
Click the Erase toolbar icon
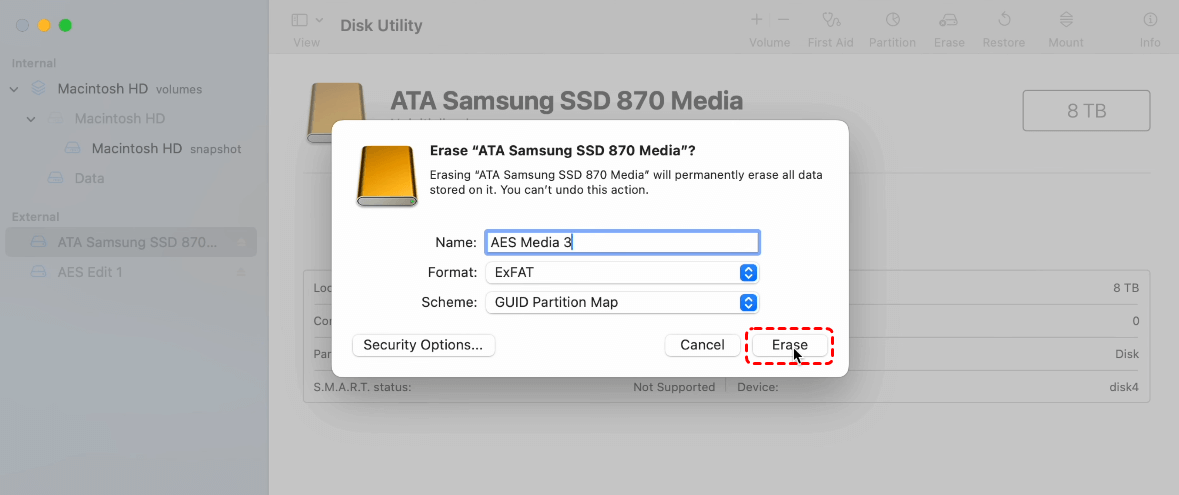949,20
